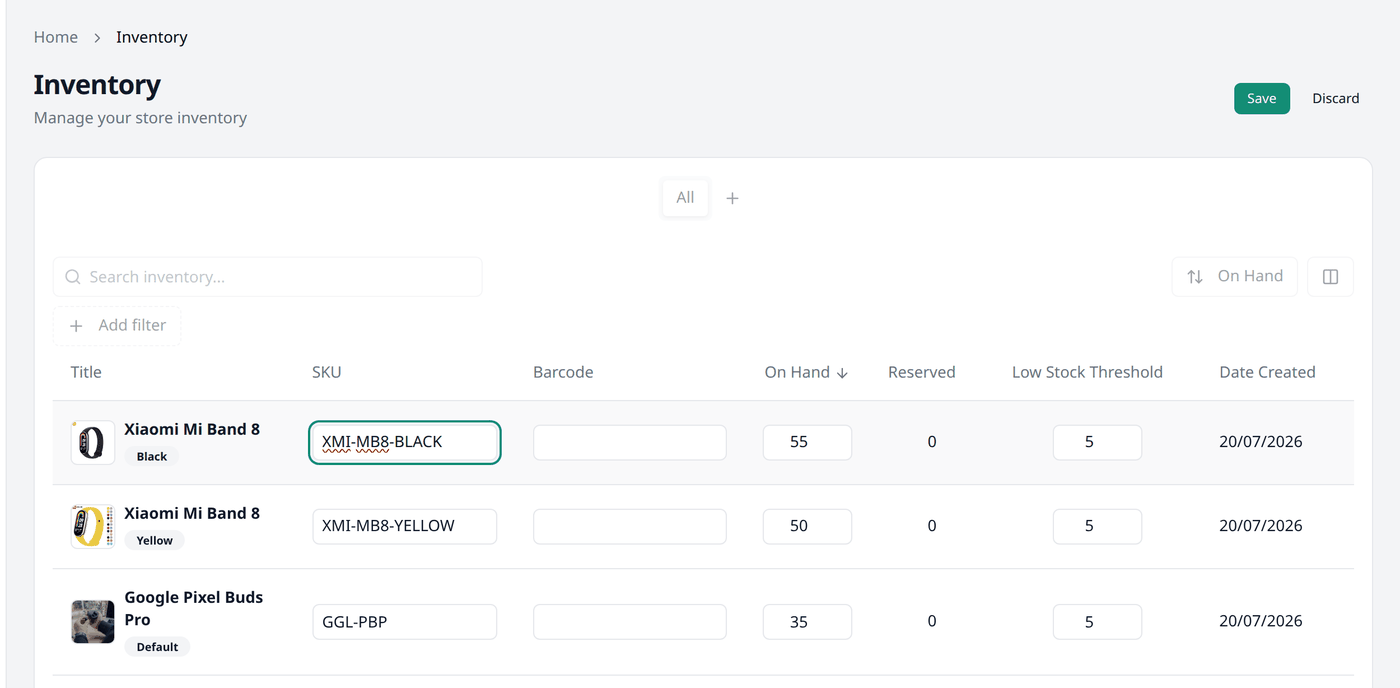Open the Google Pixel Buds Pro thumbnail
Image resolution: width=1400 pixels, height=688 pixels.
(92, 621)
